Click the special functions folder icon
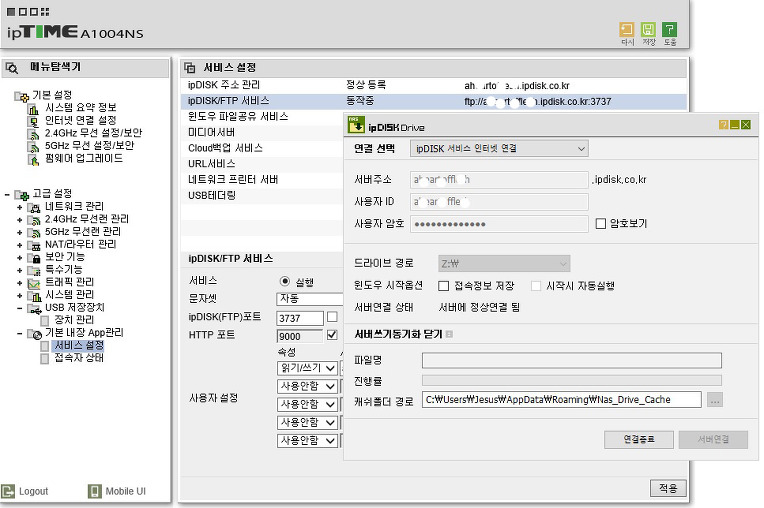The image size is (764, 508). coord(34,270)
